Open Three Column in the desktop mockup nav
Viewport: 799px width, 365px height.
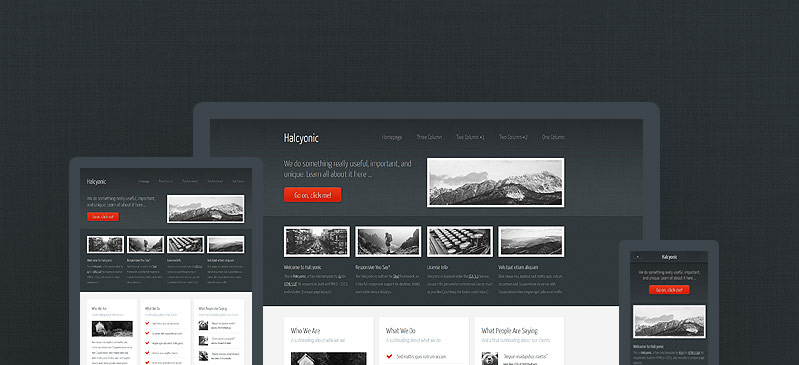(x=429, y=137)
